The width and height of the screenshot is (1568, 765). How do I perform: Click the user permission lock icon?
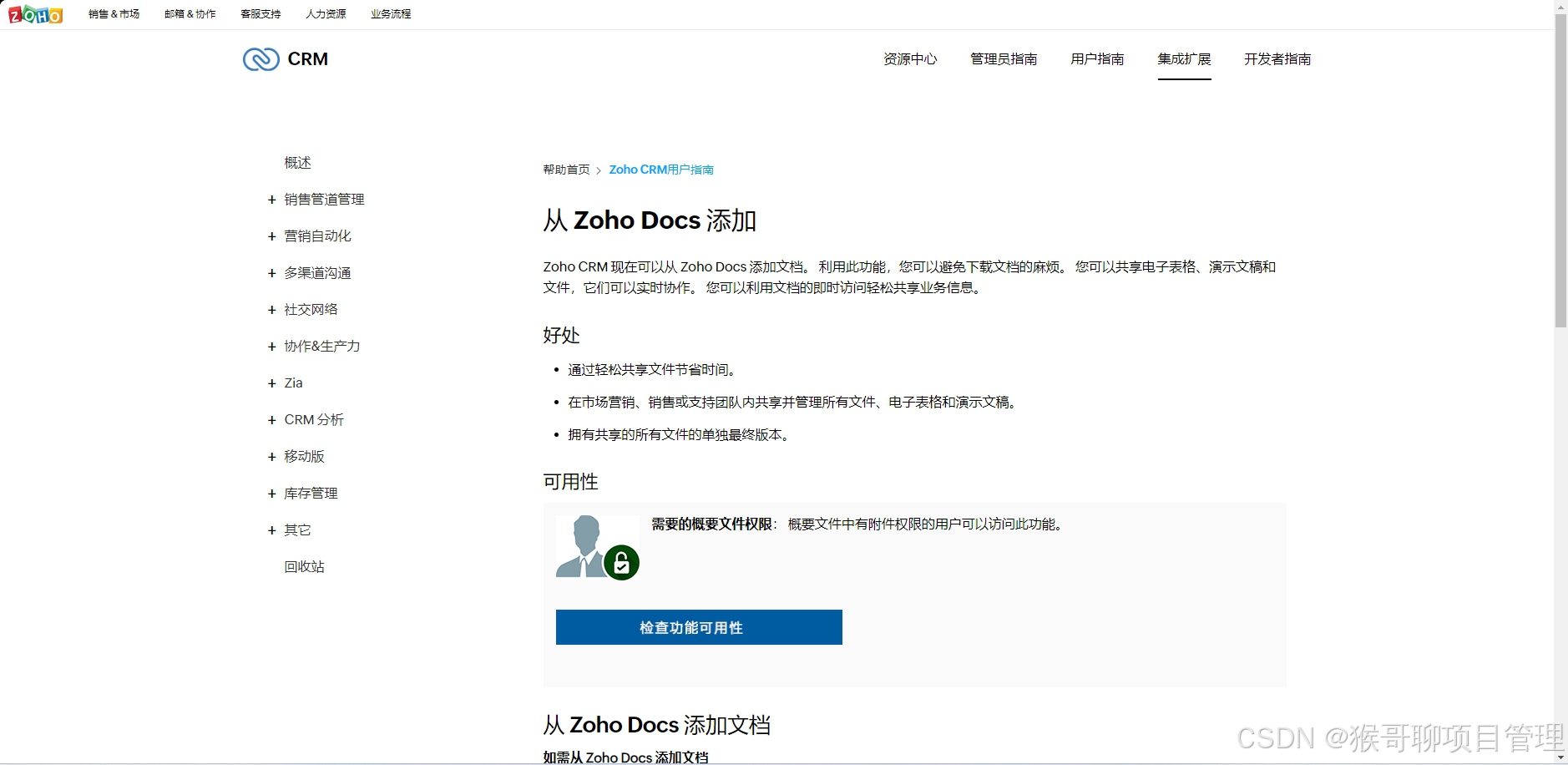pos(621,563)
